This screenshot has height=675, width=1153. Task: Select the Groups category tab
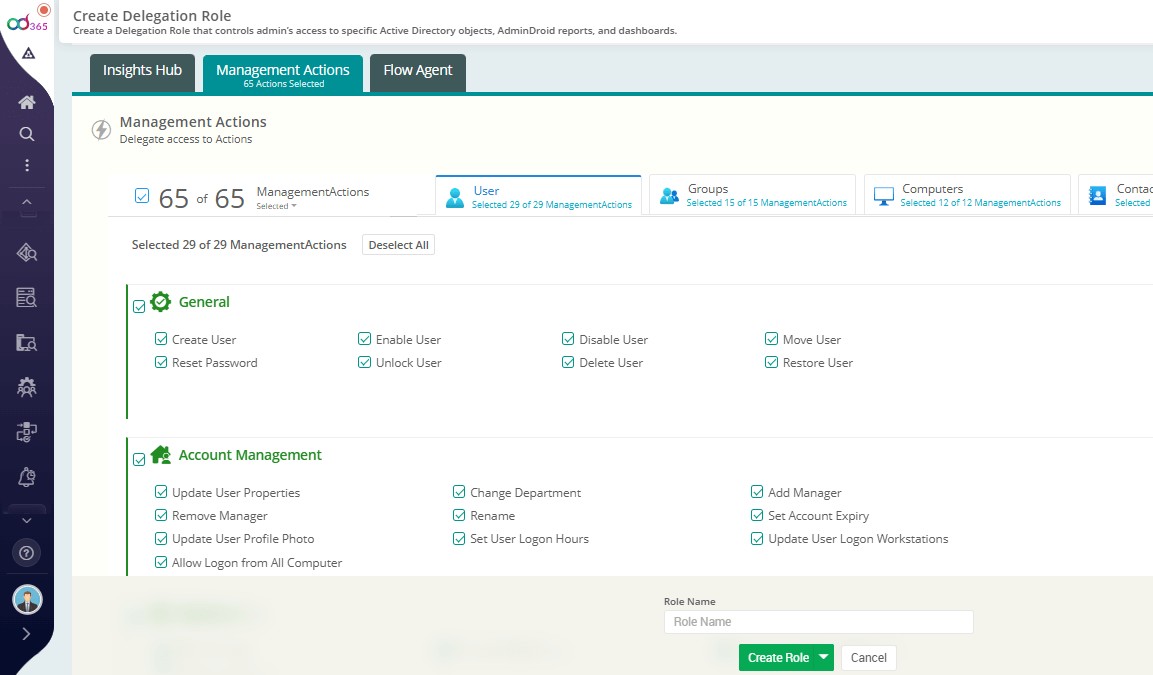752,193
